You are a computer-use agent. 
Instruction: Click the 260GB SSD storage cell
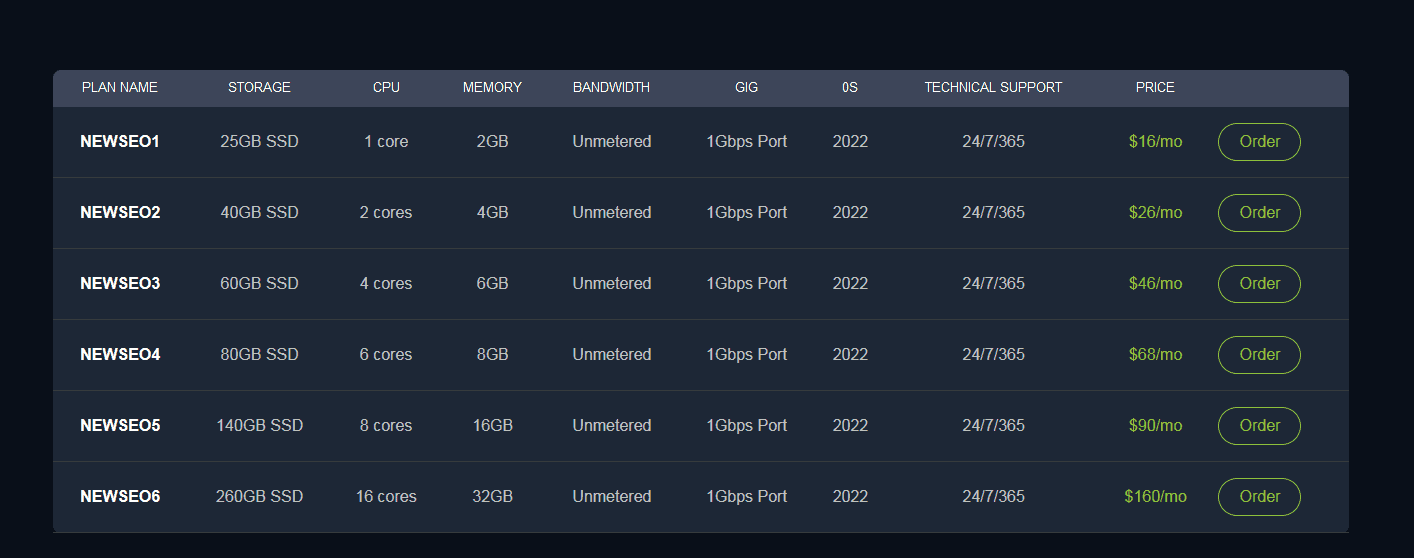pos(259,497)
